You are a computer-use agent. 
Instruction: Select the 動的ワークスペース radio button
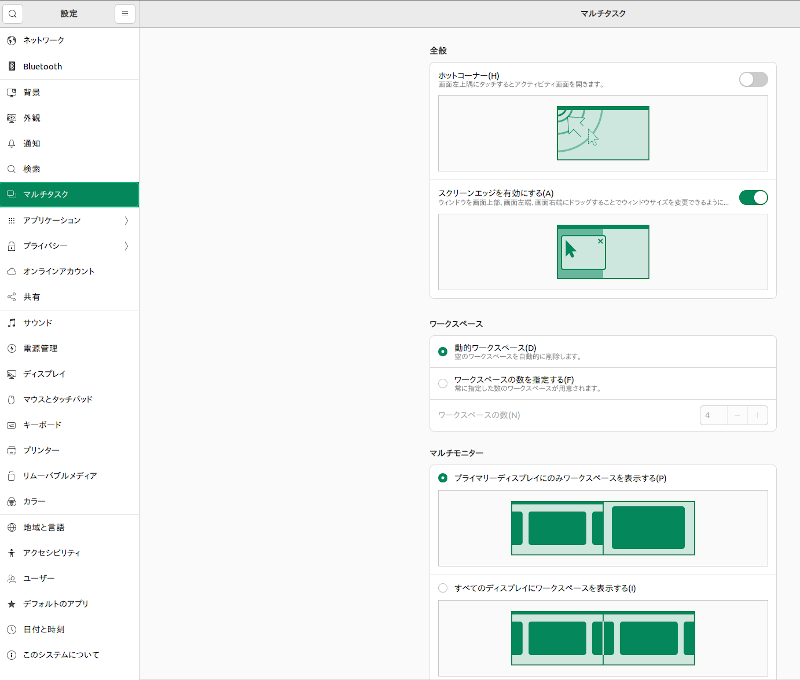443,351
